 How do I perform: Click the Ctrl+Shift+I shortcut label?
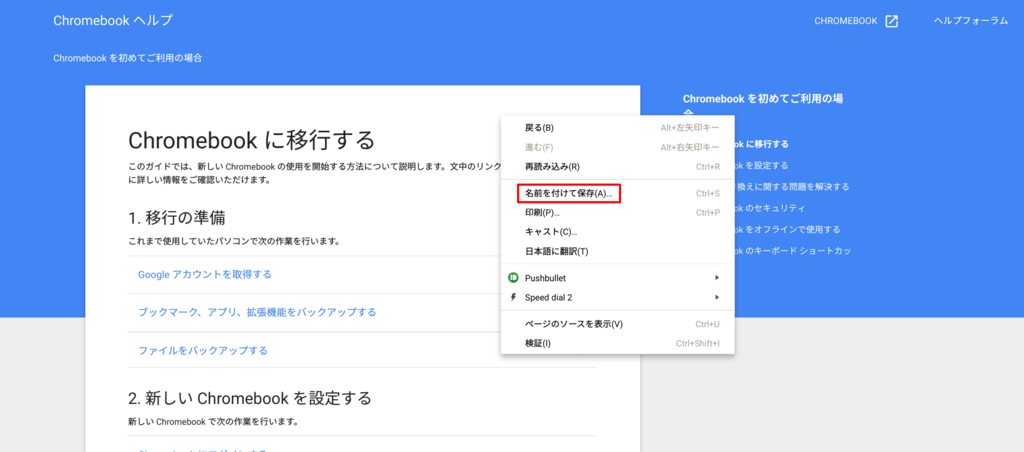(x=697, y=344)
